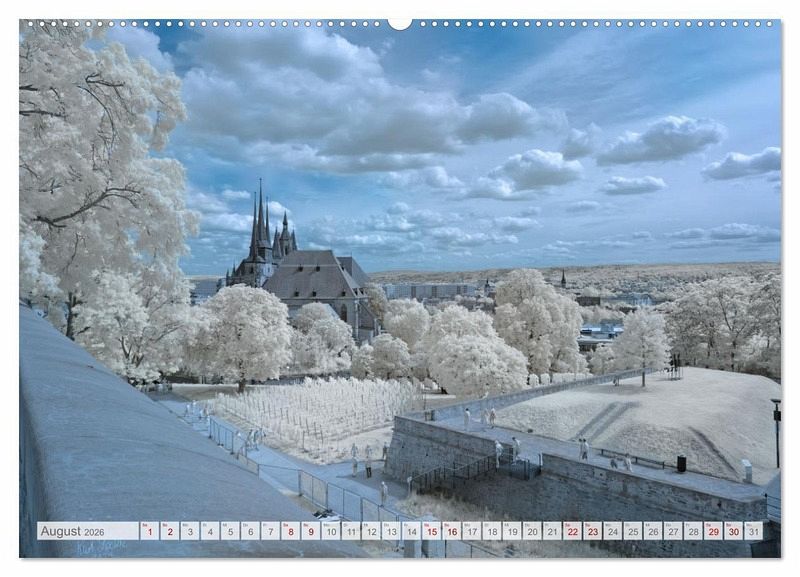Click the black street lamp at right edge

(x=776, y=430)
